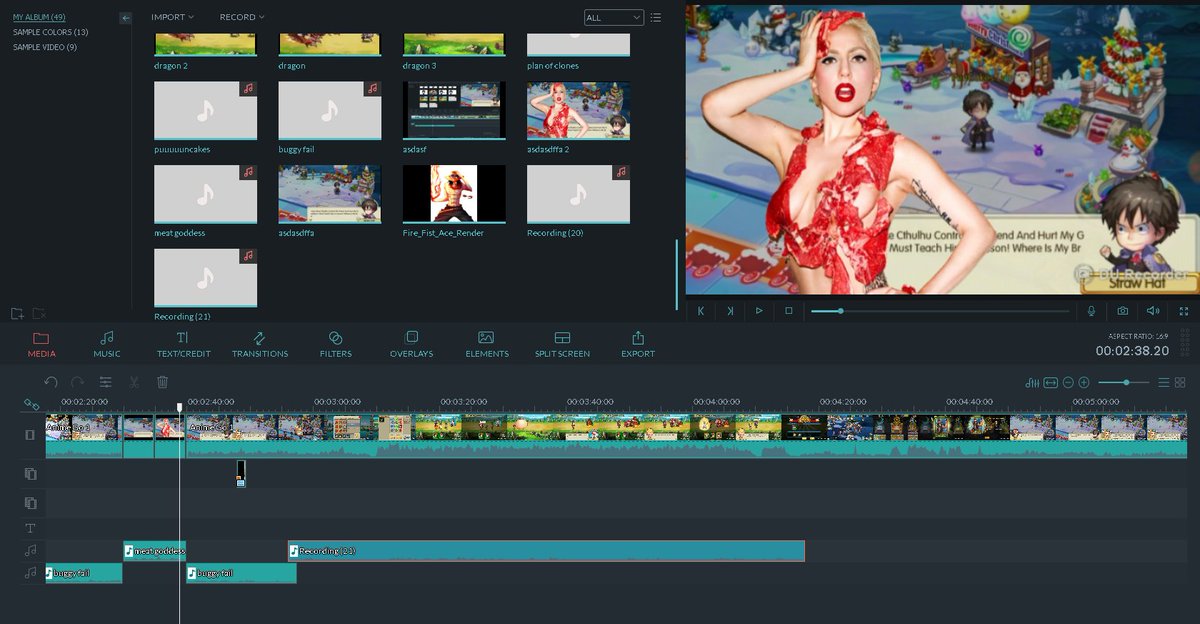Open the ALL media filter dropdown
The width and height of the screenshot is (1200, 624).
[613, 17]
